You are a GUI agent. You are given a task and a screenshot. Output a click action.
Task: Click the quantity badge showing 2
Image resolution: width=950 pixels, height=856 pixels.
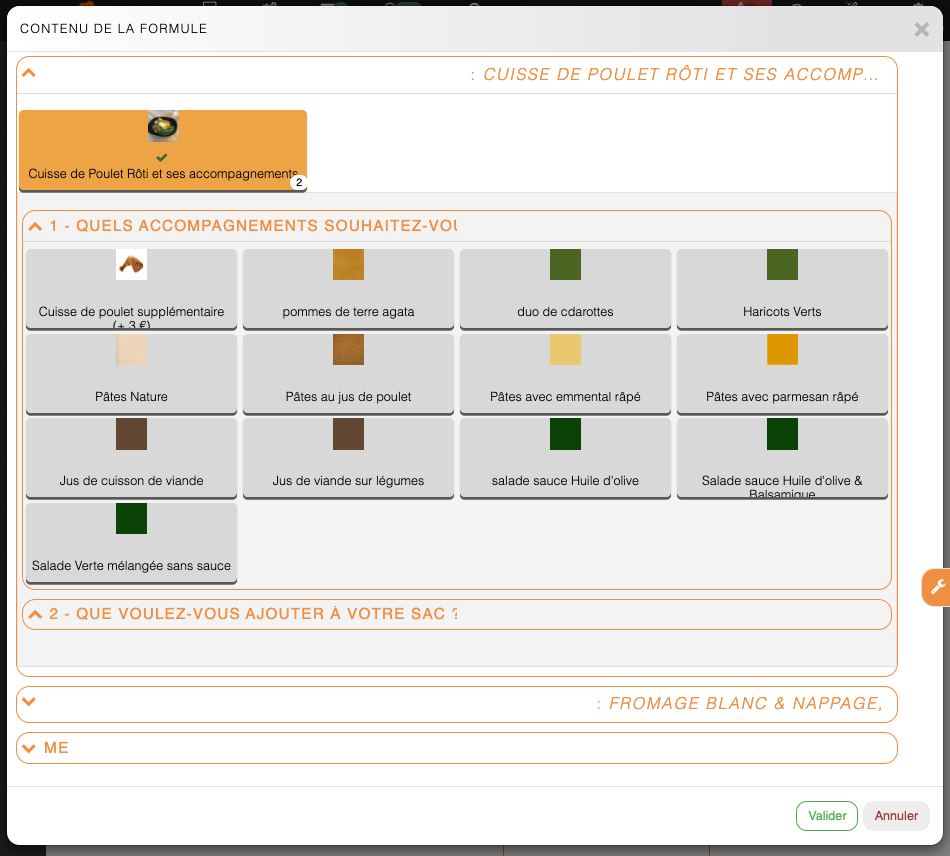point(297,183)
